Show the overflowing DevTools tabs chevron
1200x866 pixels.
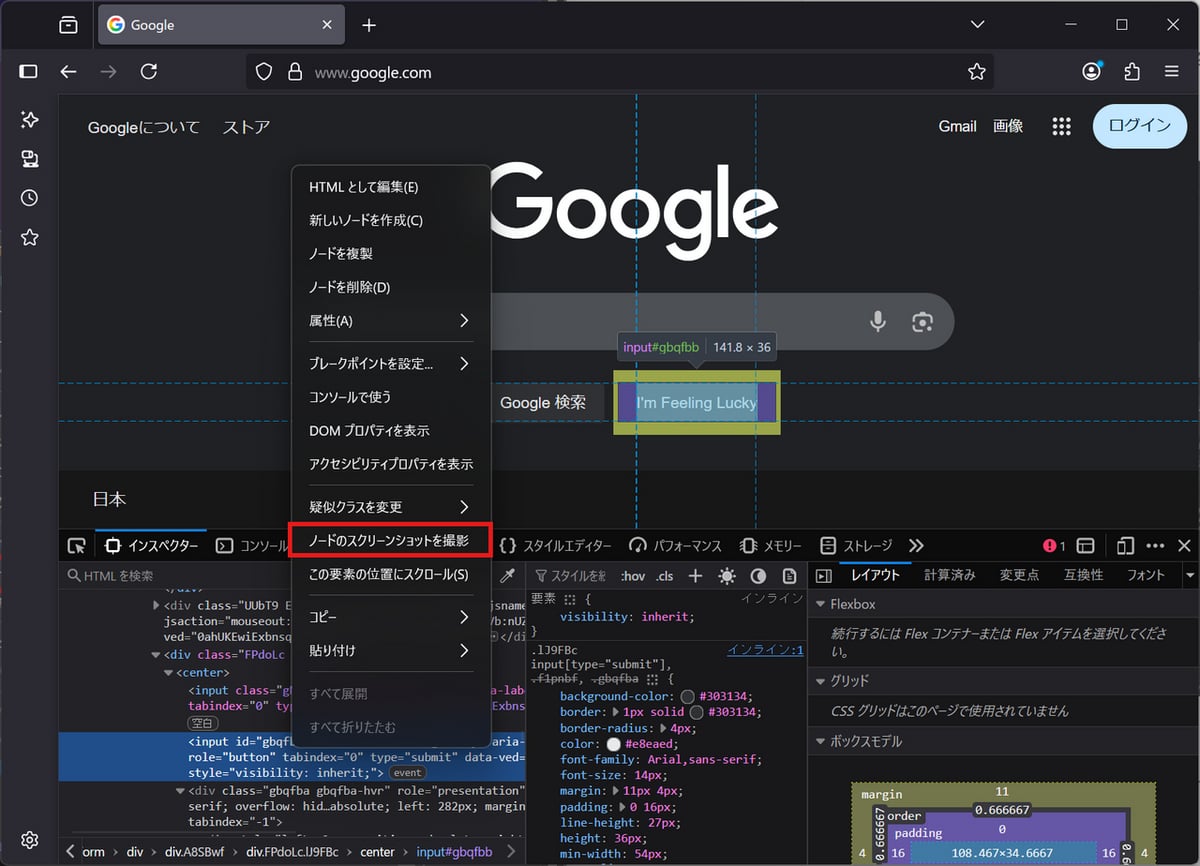click(x=916, y=546)
